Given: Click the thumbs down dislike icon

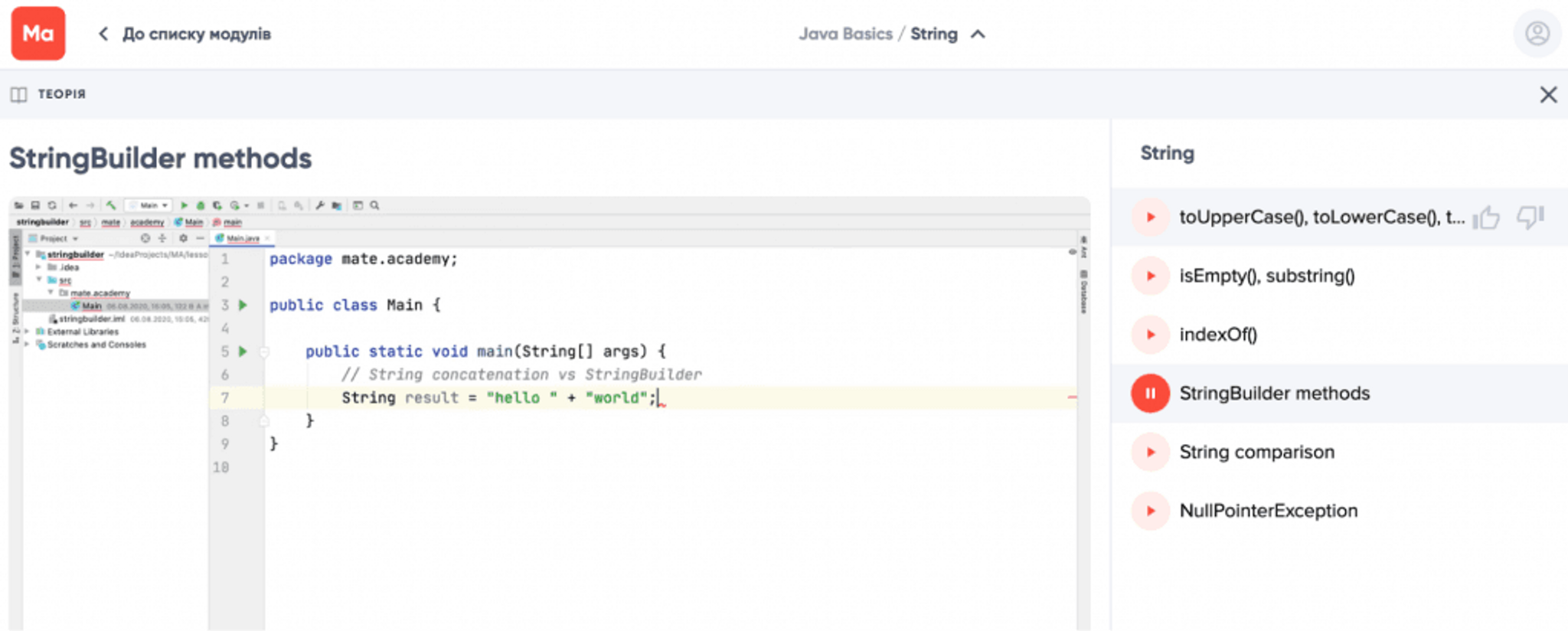Looking at the screenshot, I should pyautogui.click(x=1530, y=217).
